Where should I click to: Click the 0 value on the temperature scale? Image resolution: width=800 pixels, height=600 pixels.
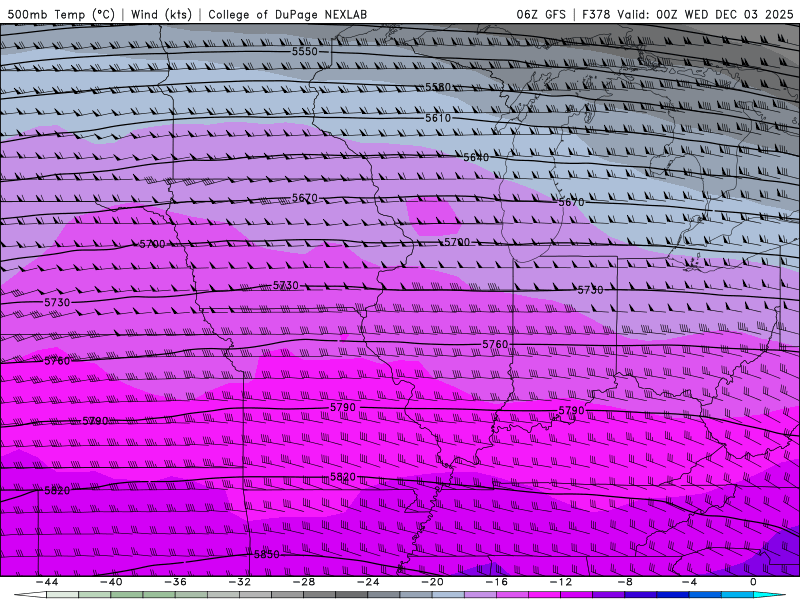point(753,582)
